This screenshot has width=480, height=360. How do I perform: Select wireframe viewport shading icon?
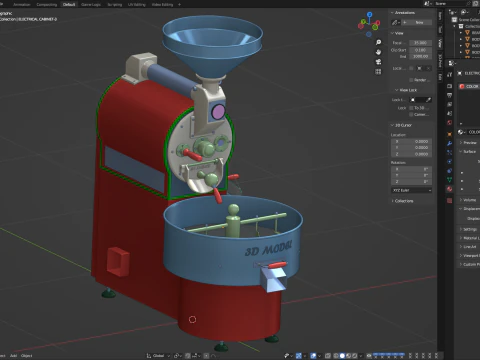coord(336,356)
